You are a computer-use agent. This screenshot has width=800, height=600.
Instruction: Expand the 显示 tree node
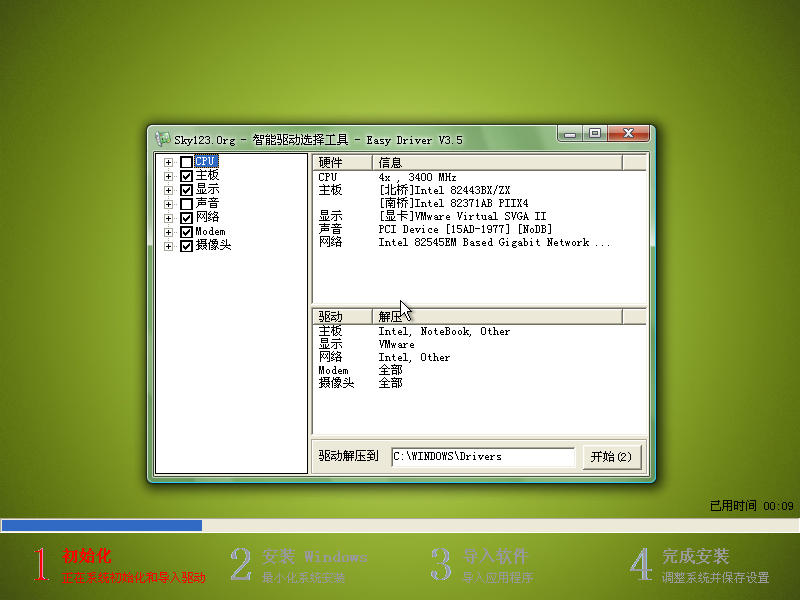tap(168, 190)
